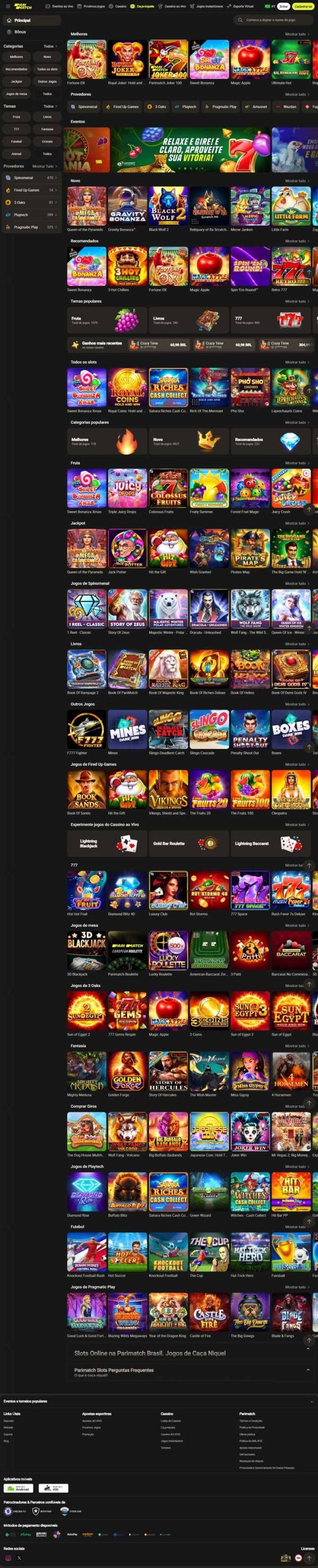Click the Cadastrar-se button
Image resolution: width=318 pixels, height=1568 pixels.
[303, 6]
